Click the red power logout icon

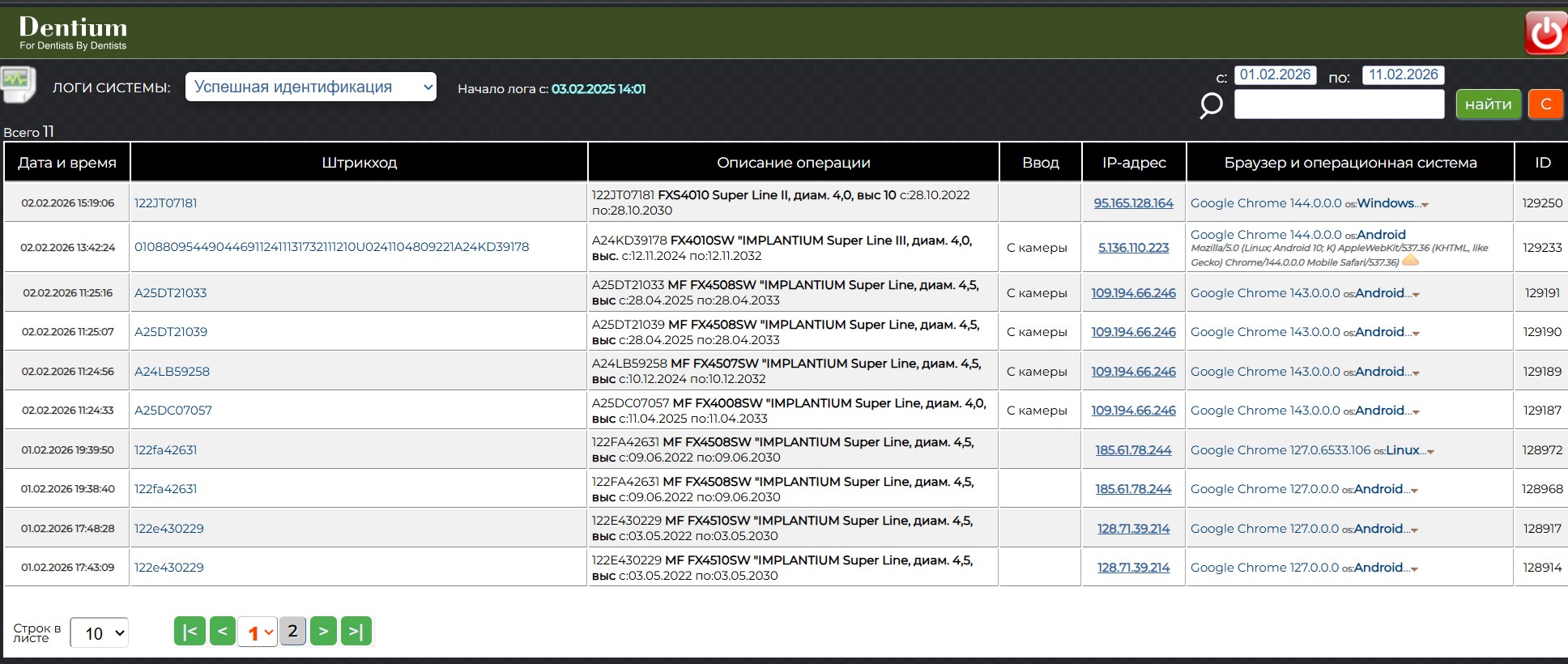pyautogui.click(x=1545, y=33)
